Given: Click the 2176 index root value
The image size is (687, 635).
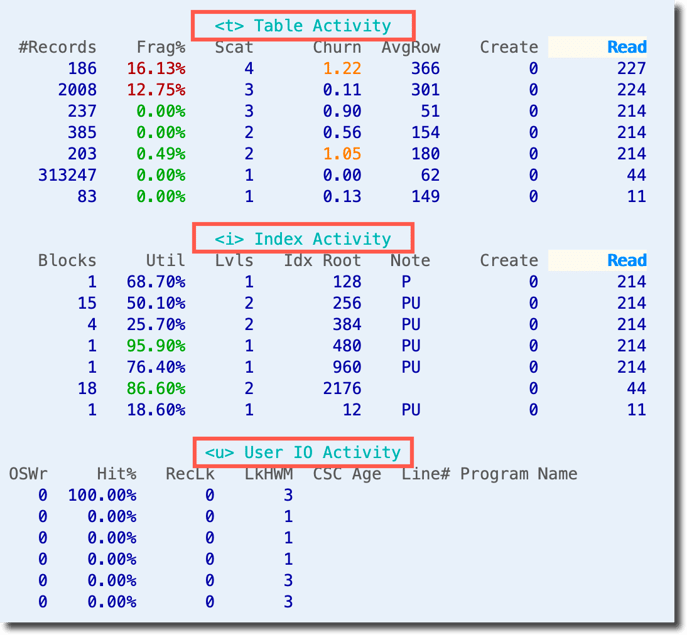Looking at the screenshot, I should click(341, 389).
